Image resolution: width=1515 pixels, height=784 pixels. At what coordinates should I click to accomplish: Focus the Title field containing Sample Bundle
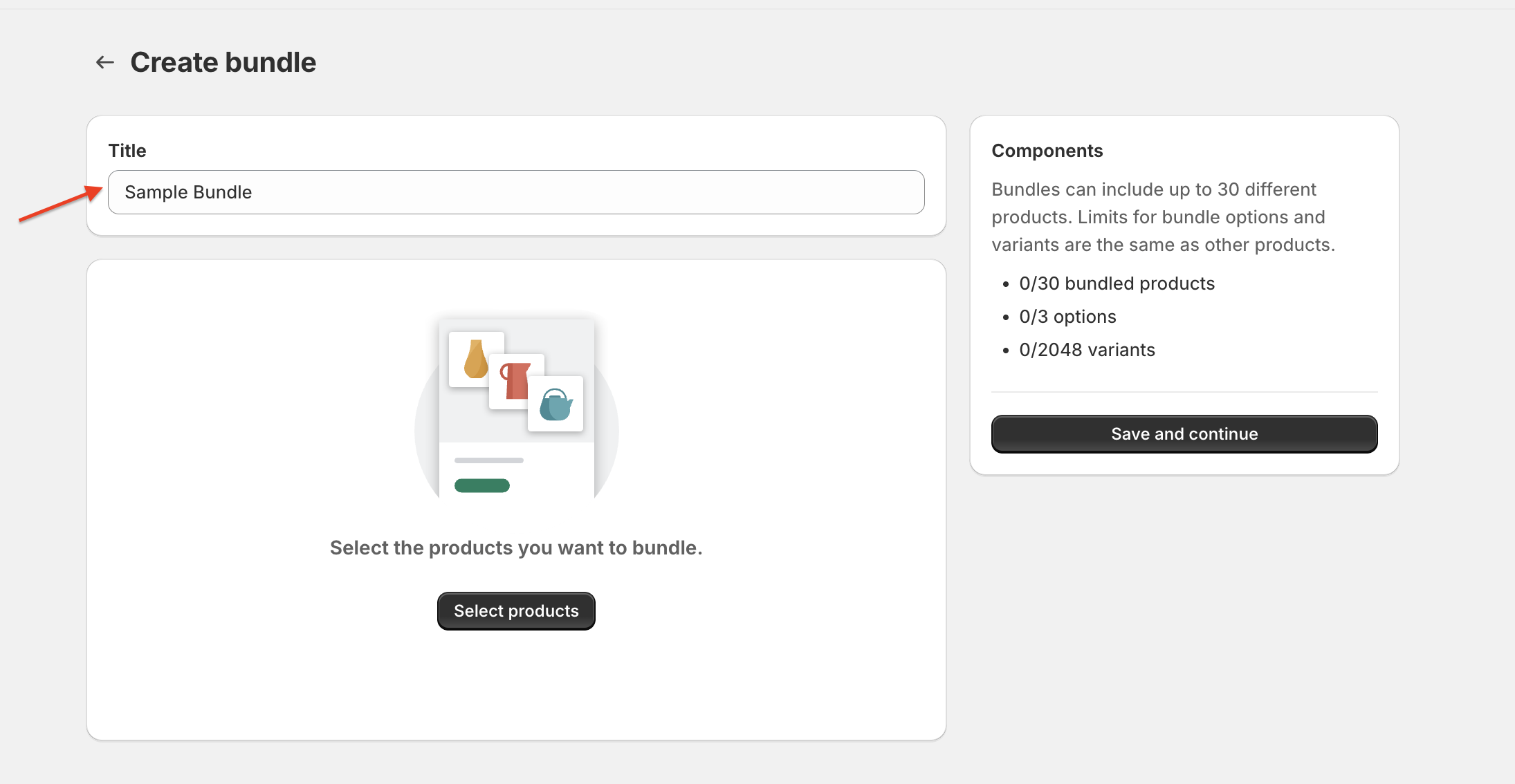coord(516,192)
